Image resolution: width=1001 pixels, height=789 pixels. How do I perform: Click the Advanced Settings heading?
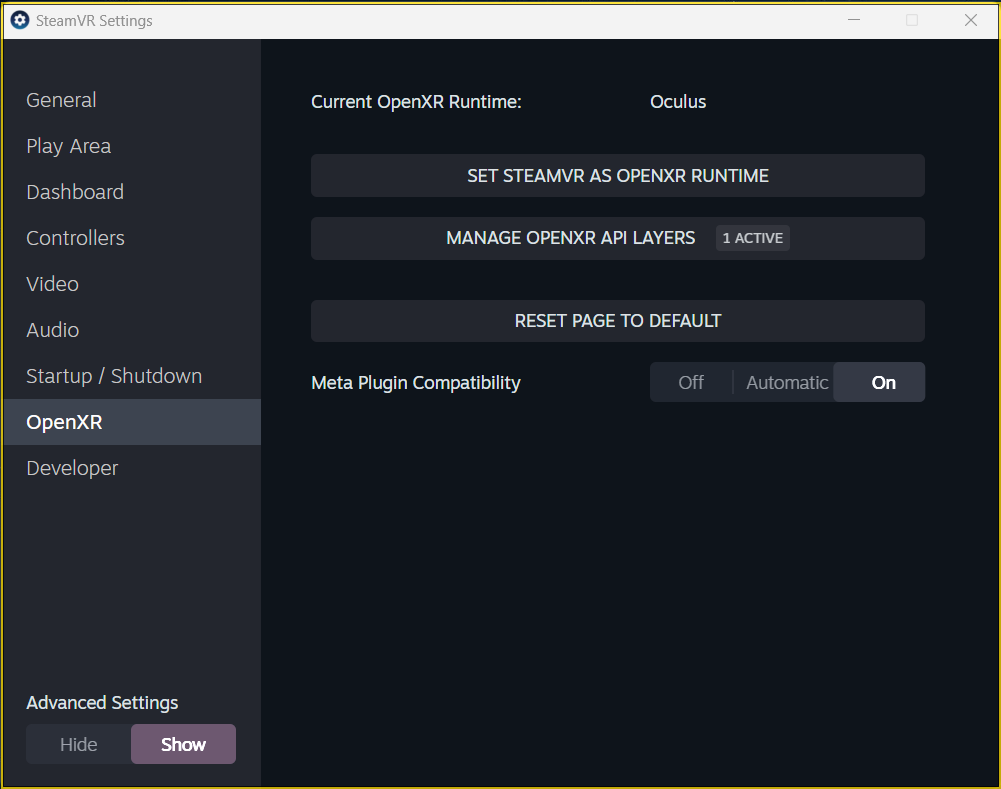pos(102,703)
